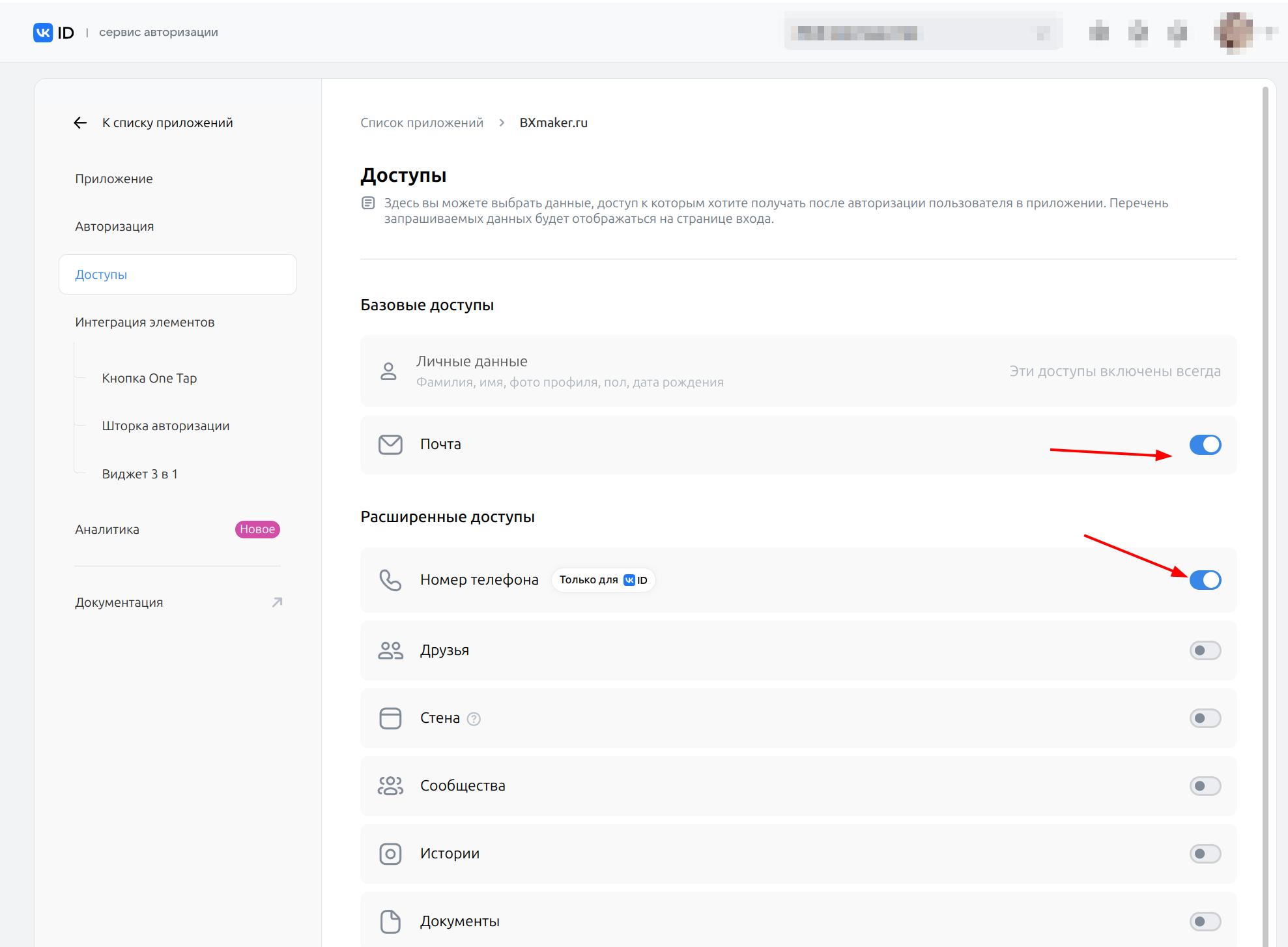Click the external link arrow beside Документация
Viewport: 1288px width, 947px height.
pos(277,602)
